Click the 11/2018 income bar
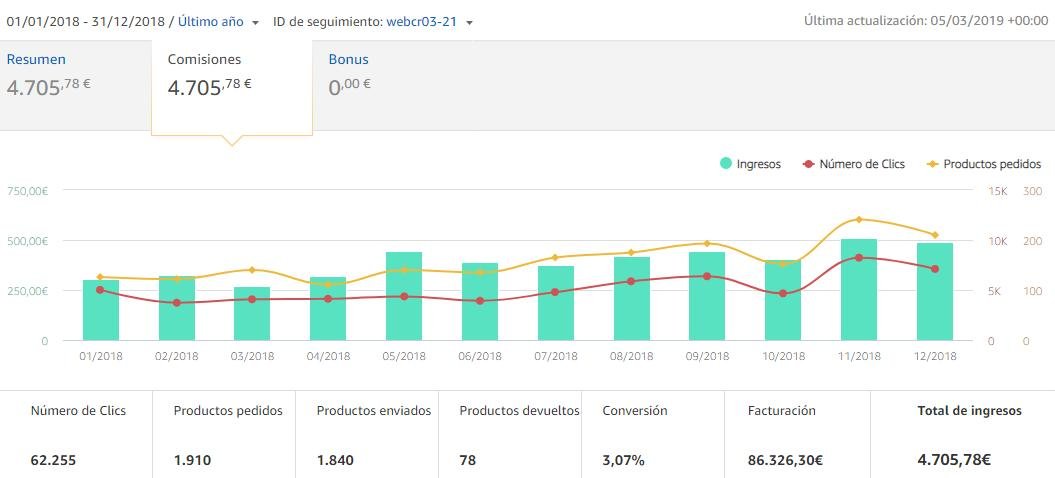The height and width of the screenshot is (478, 1055). pyautogui.click(x=859, y=289)
